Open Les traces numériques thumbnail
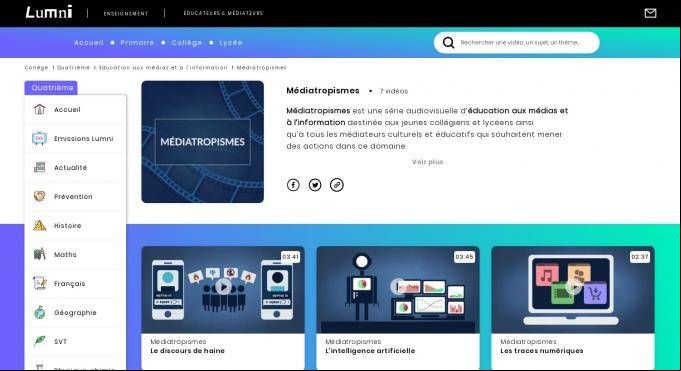 573,290
